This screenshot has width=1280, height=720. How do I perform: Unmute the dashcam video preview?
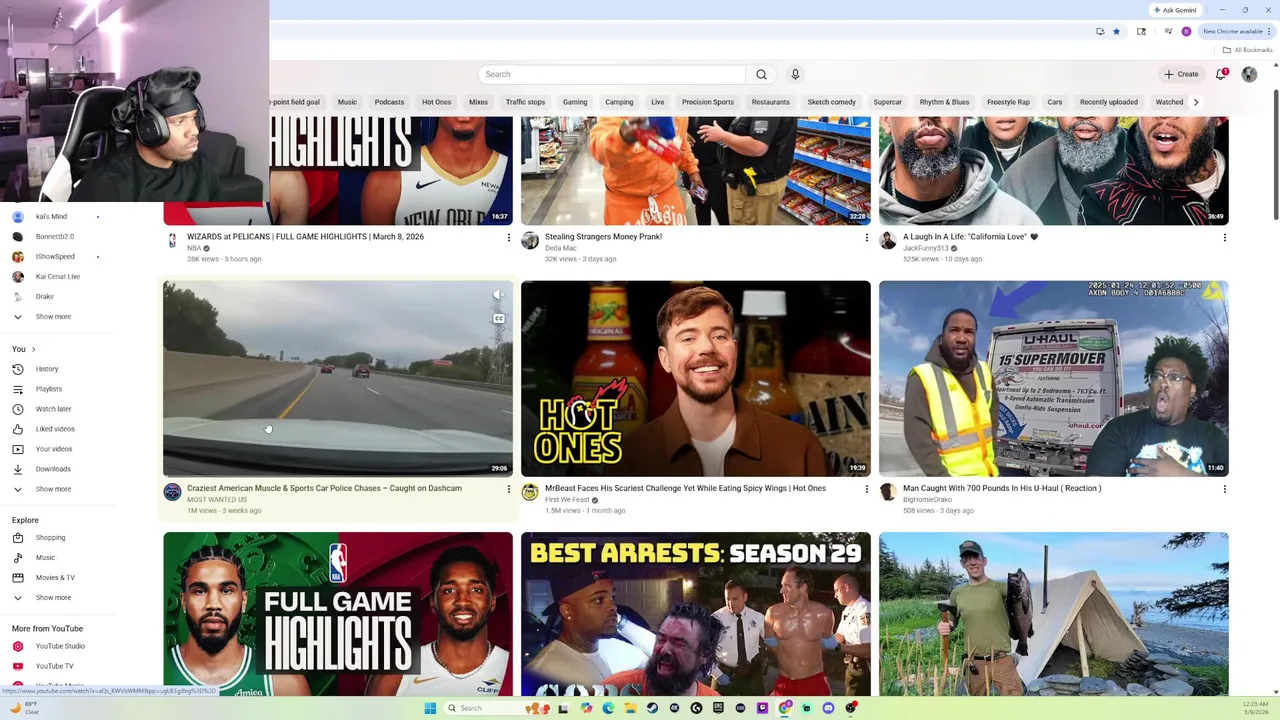(498, 295)
